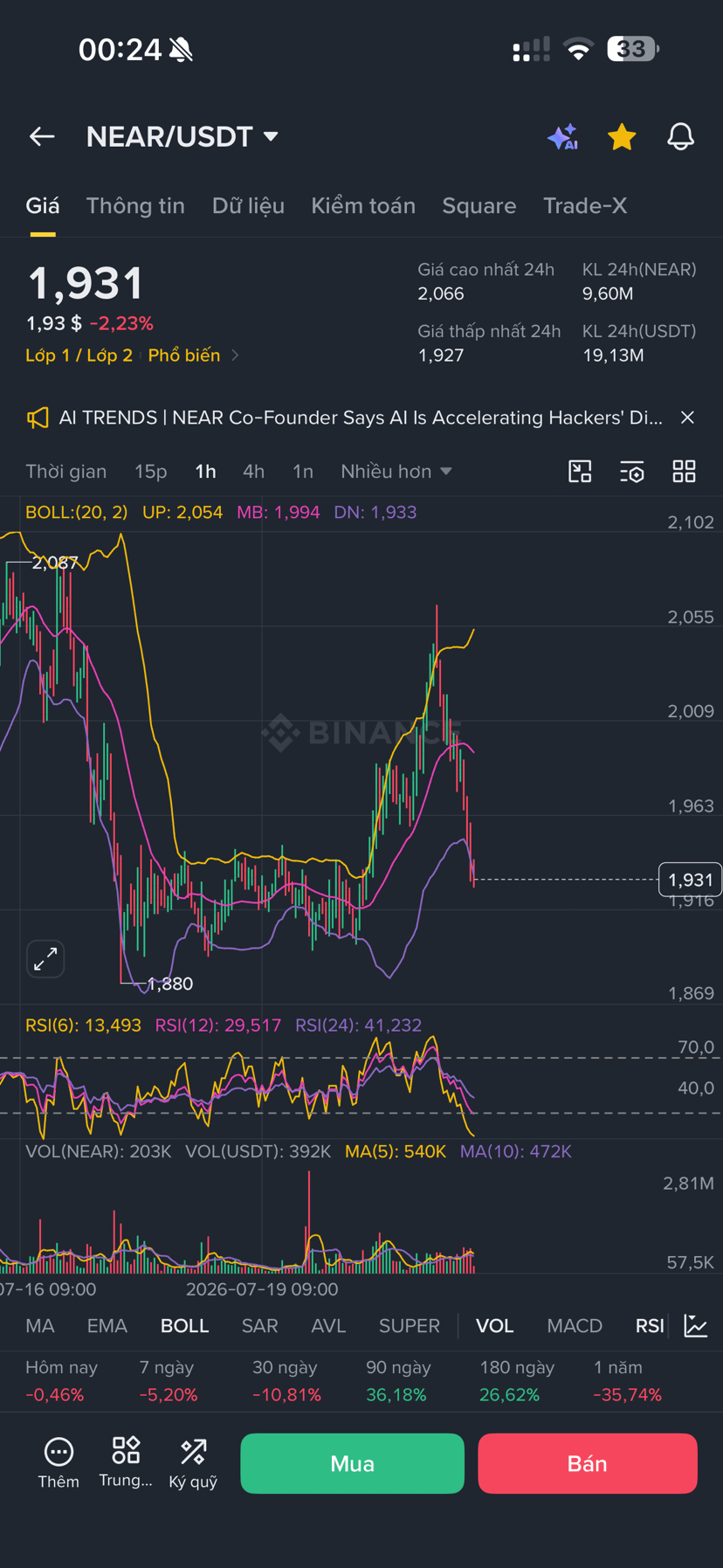The height and width of the screenshot is (1568, 723).
Task: Expand chart to fullscreen
Action: [45, 959]
